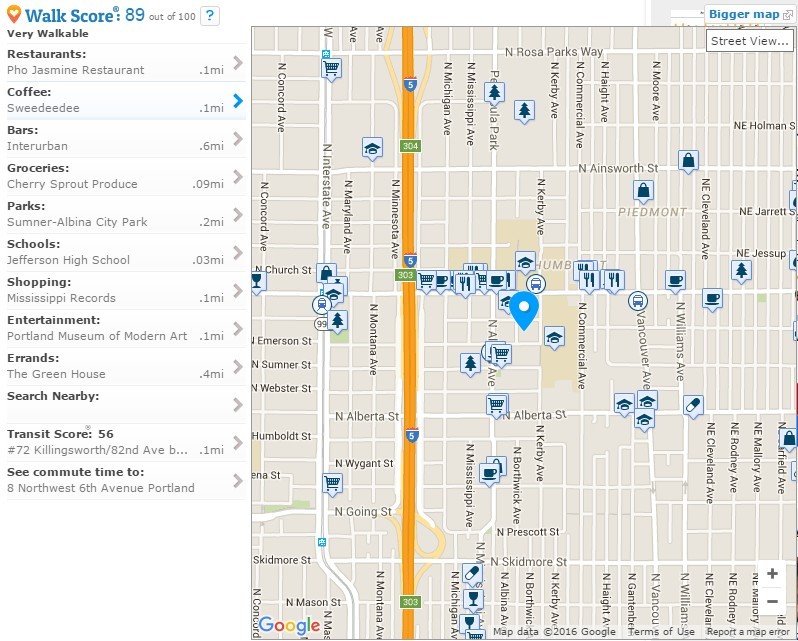Zoom in on the map

(772, 574)
